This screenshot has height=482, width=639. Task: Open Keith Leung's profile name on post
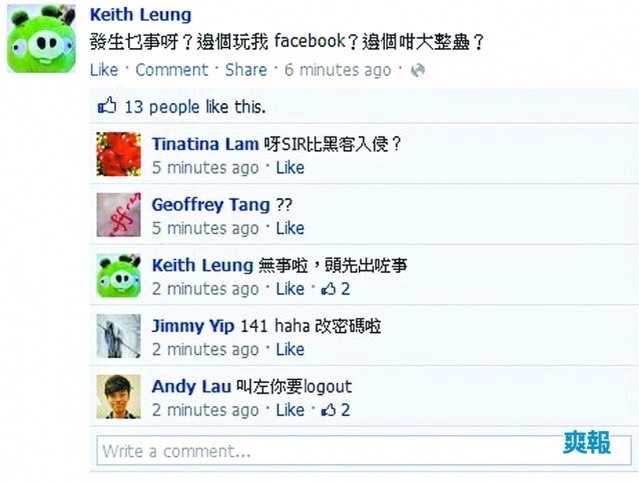tap(141, 15)
